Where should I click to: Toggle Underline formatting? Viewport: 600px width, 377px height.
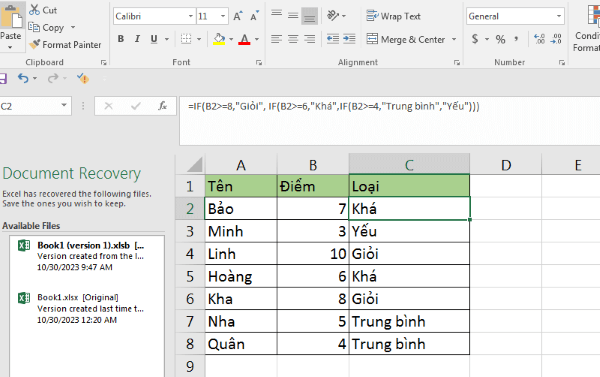click(x=154, y=39)
